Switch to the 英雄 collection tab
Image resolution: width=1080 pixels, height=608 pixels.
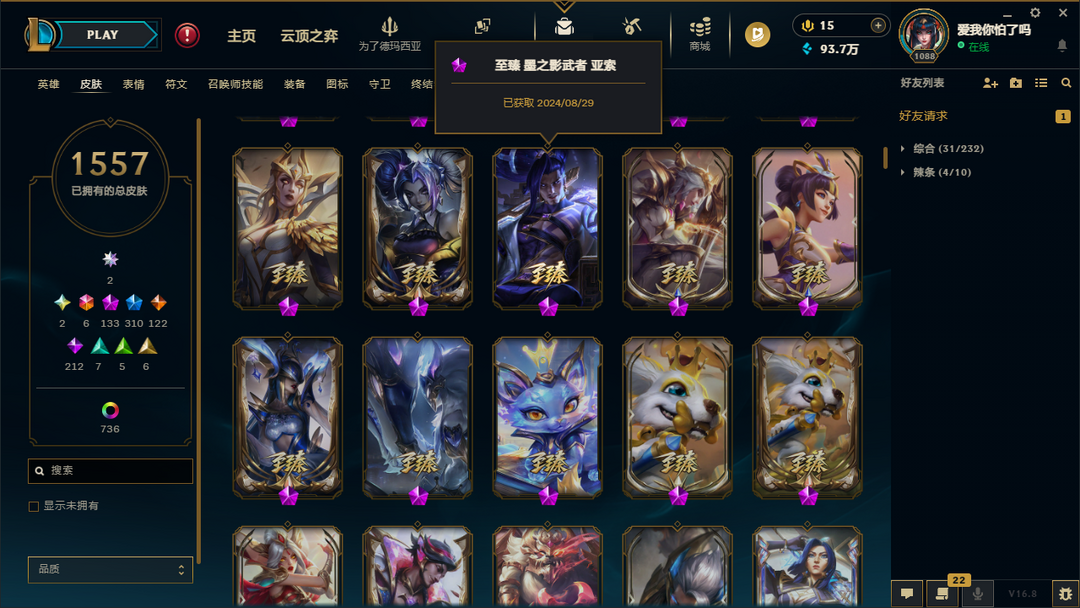[48, 84]
